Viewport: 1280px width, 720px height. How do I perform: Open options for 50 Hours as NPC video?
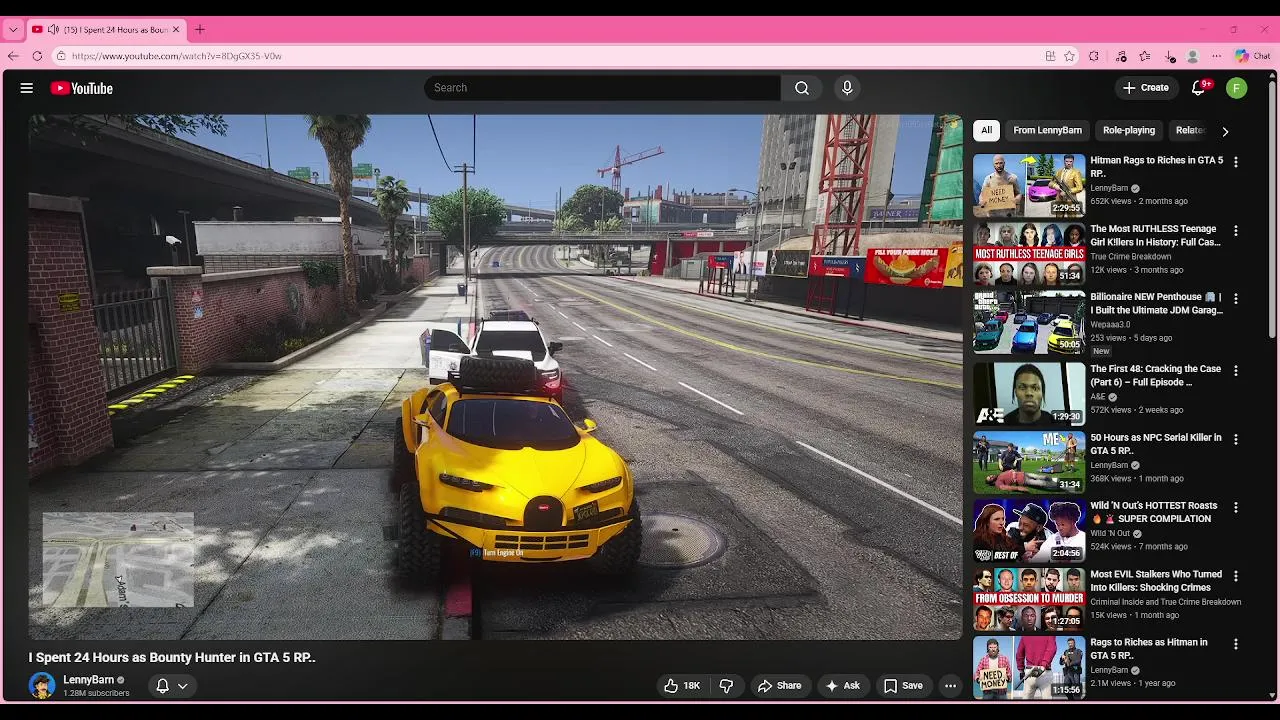click(x=1236, y=439)
